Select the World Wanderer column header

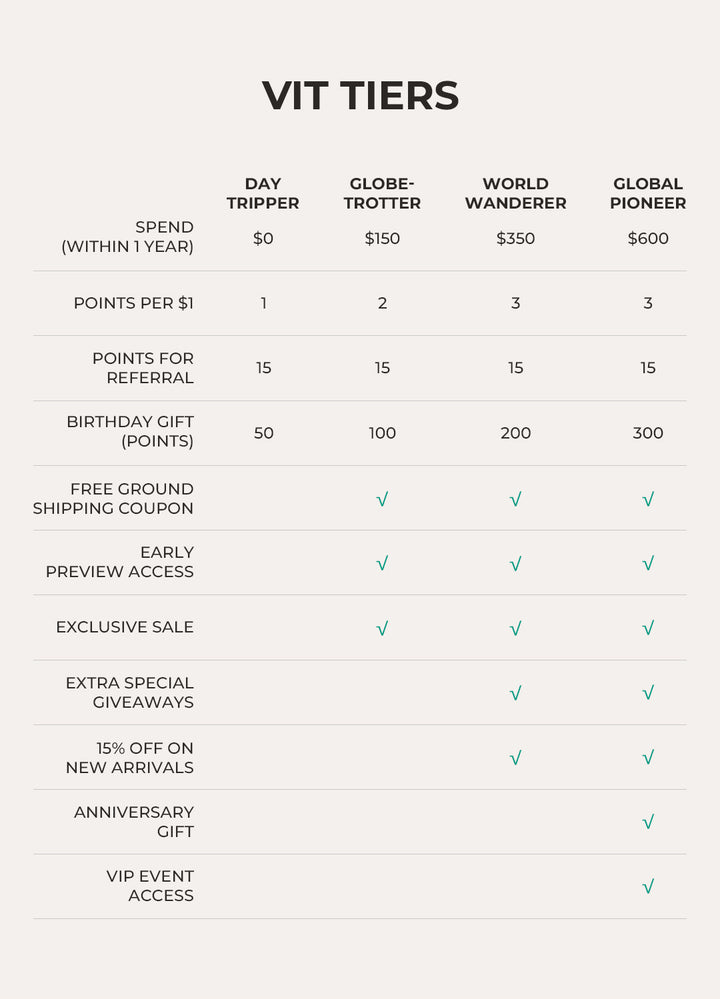pos(515,193)
